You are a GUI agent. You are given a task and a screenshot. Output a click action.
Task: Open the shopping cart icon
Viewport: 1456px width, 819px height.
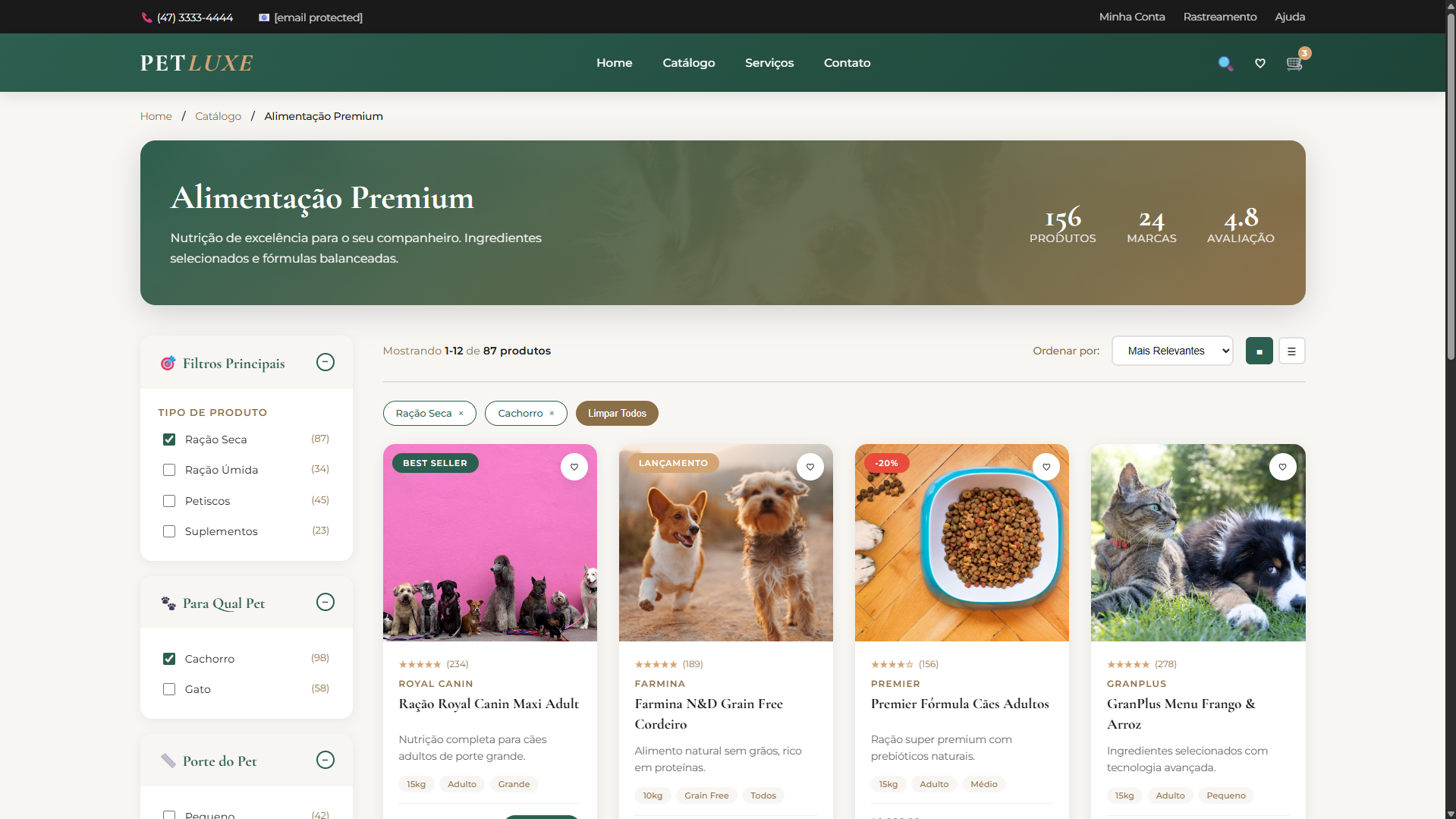click(1294, 63)
